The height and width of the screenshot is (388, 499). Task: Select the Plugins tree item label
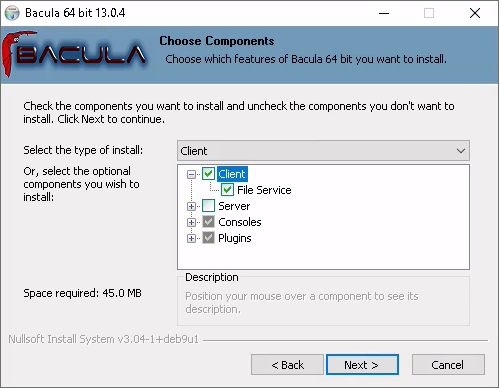coord(235,238)
